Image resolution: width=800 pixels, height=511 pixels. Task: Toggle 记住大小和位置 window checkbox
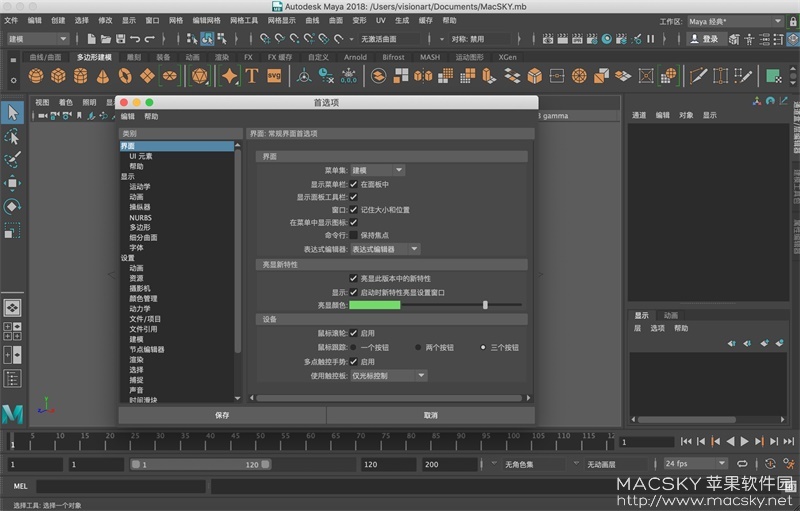[354, 210]
